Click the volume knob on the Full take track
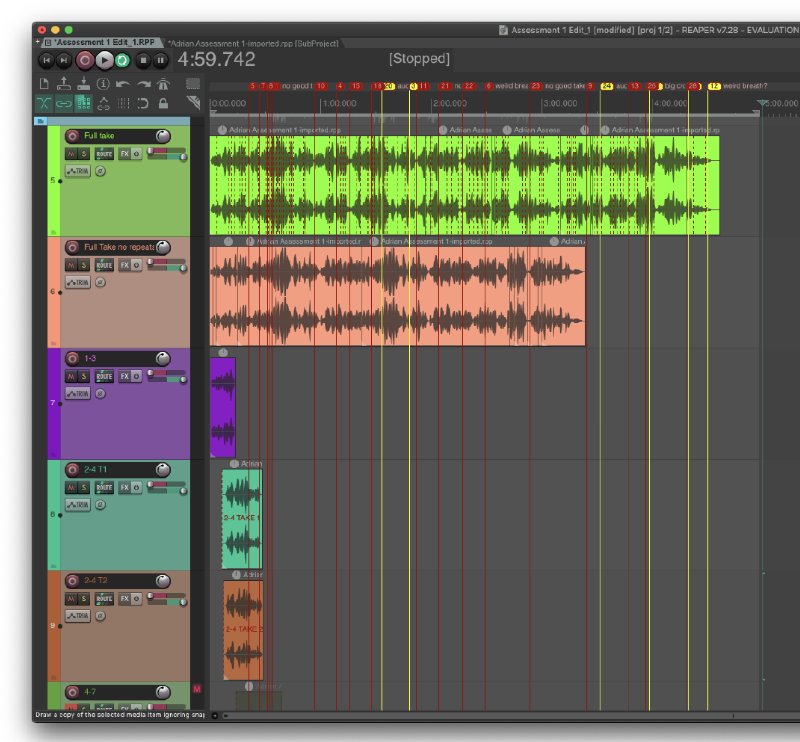 click(x=163, y=136)
